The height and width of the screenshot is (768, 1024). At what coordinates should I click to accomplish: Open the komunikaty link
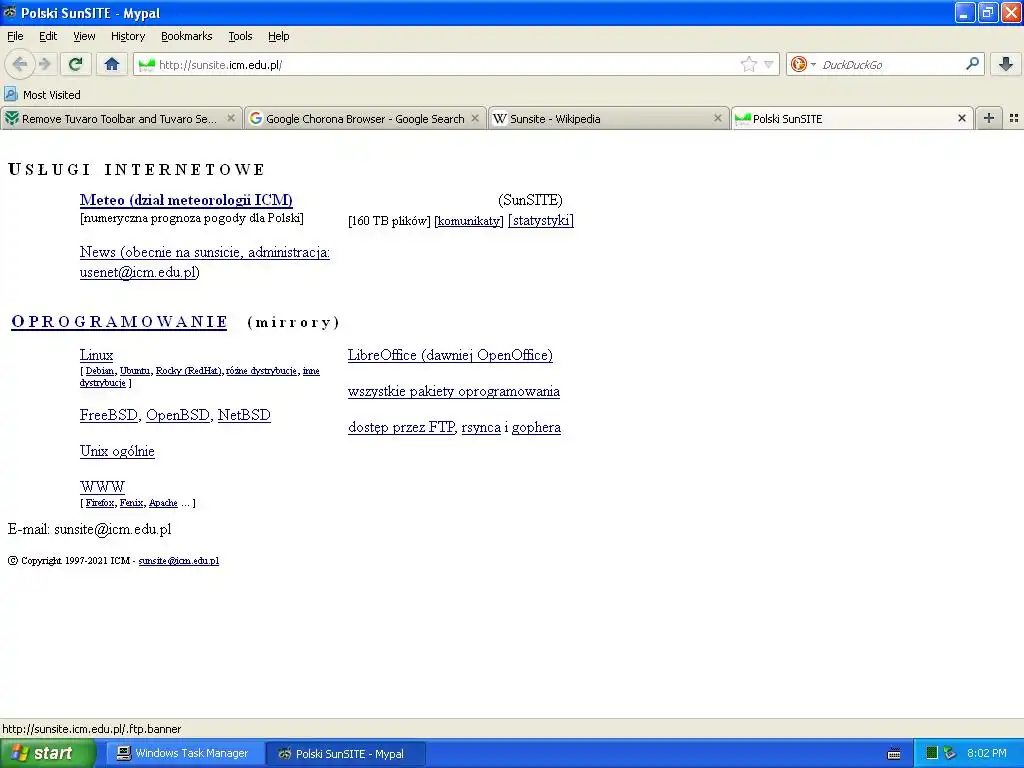[x=469, y=221]
